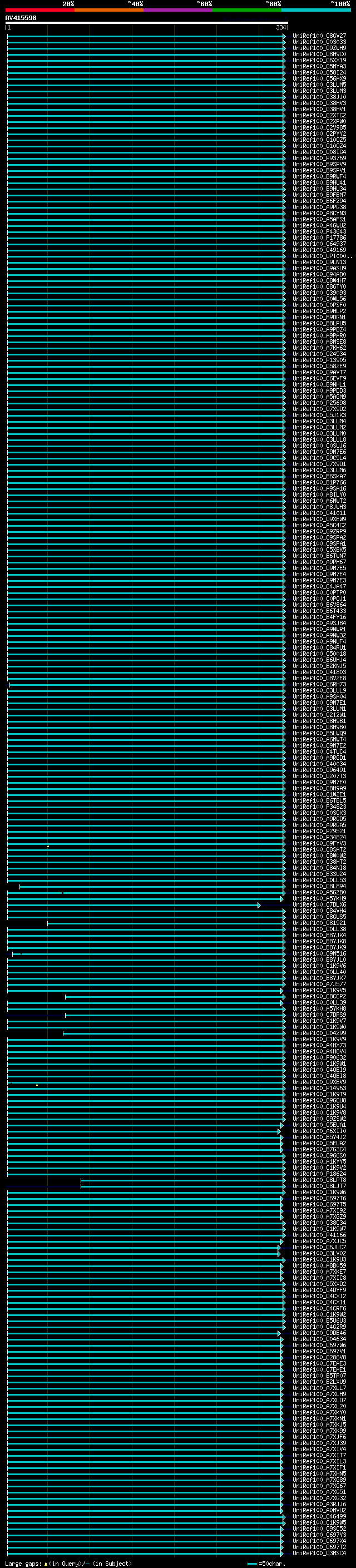Click the UniRef100_A5YKH9 label
This screenshot has width=356, height=1568.
point(319,898)
